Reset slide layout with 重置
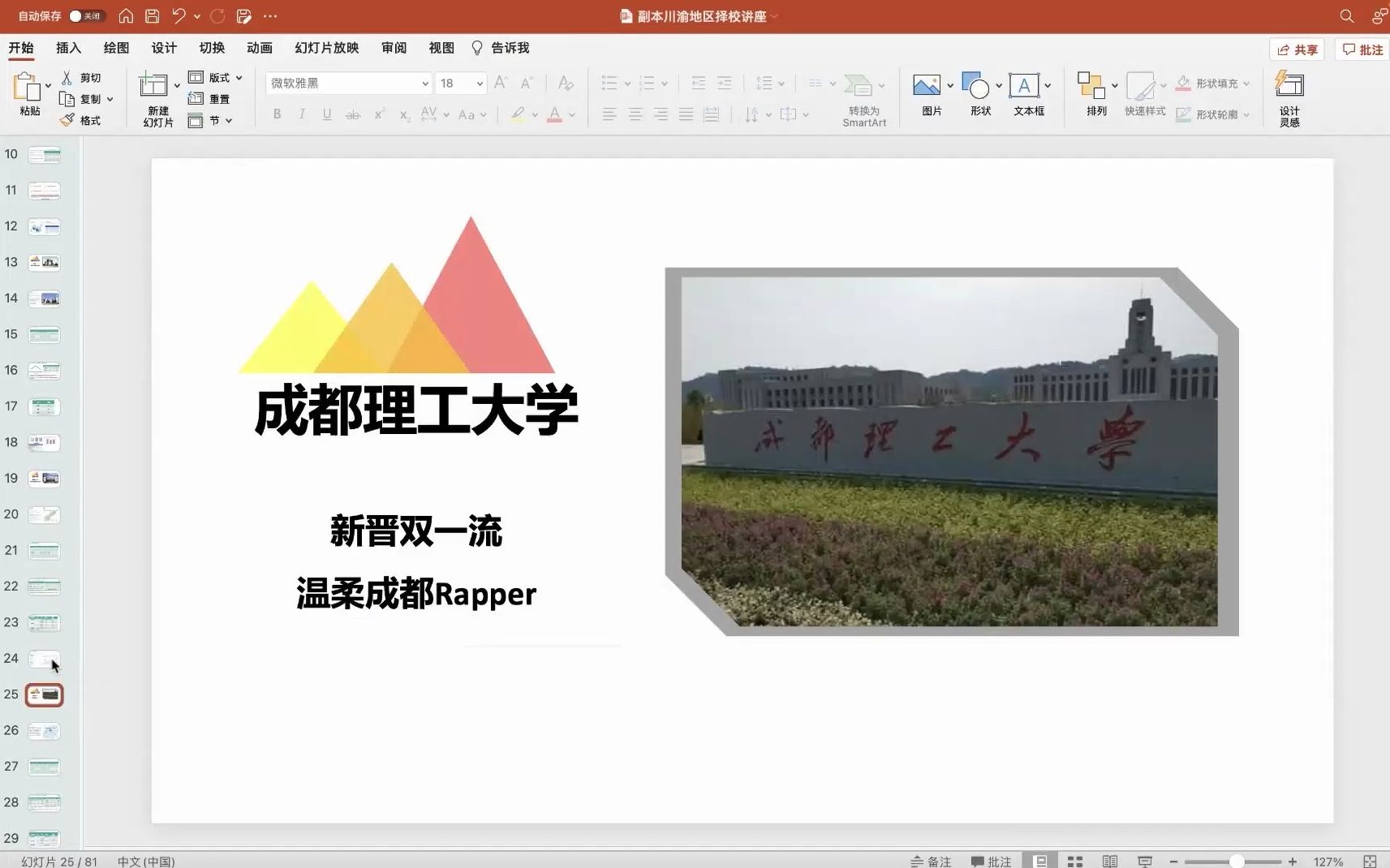Viewport: 1390px width, 868px height. click(x=209, y=99)
